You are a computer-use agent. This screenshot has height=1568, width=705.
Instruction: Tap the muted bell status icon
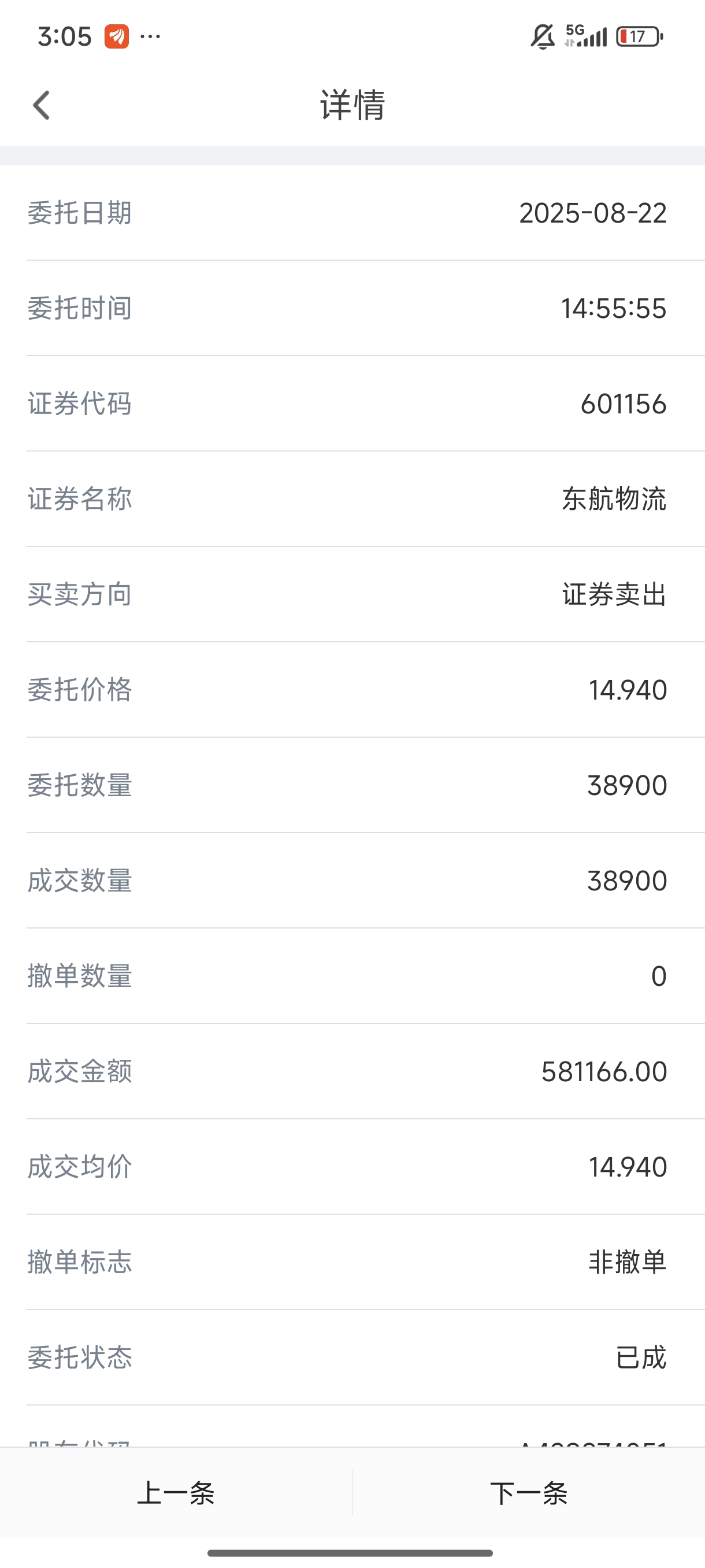(543, 36)
